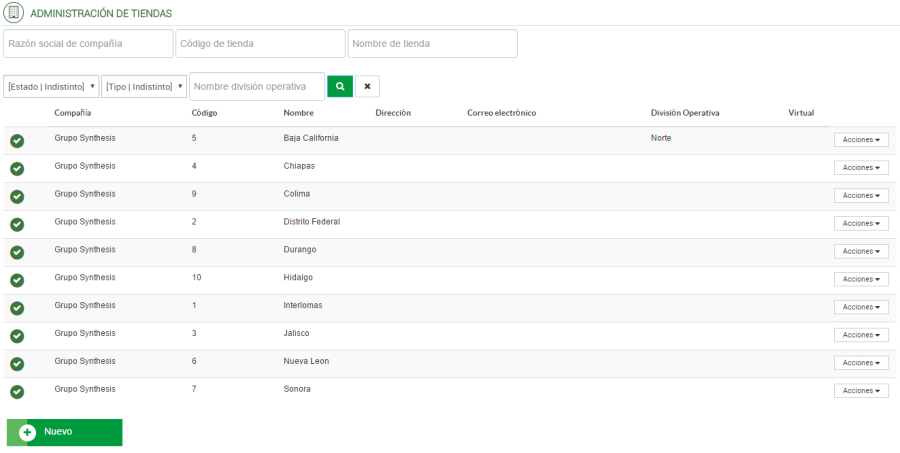Click Grupo Synthesis in the Sonora row
900x453 pixels.
coord(85,389)
